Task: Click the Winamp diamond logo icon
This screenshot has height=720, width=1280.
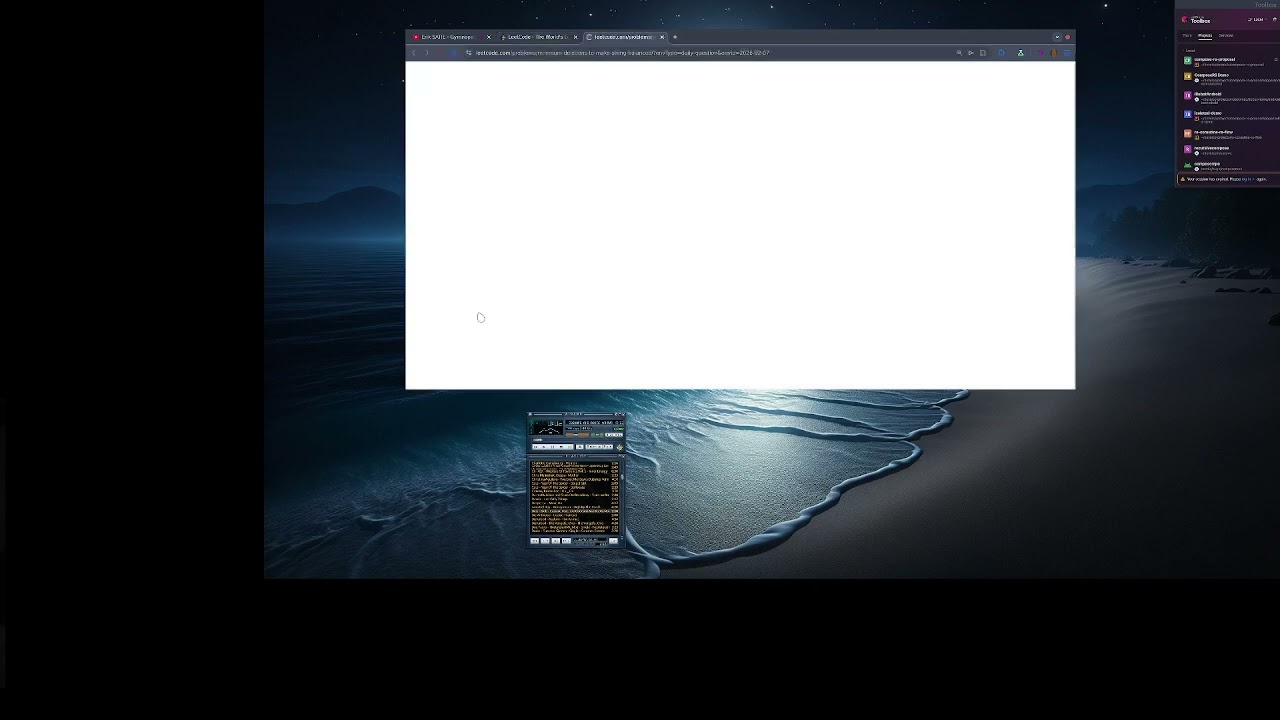Action: (x=620, y=448)
